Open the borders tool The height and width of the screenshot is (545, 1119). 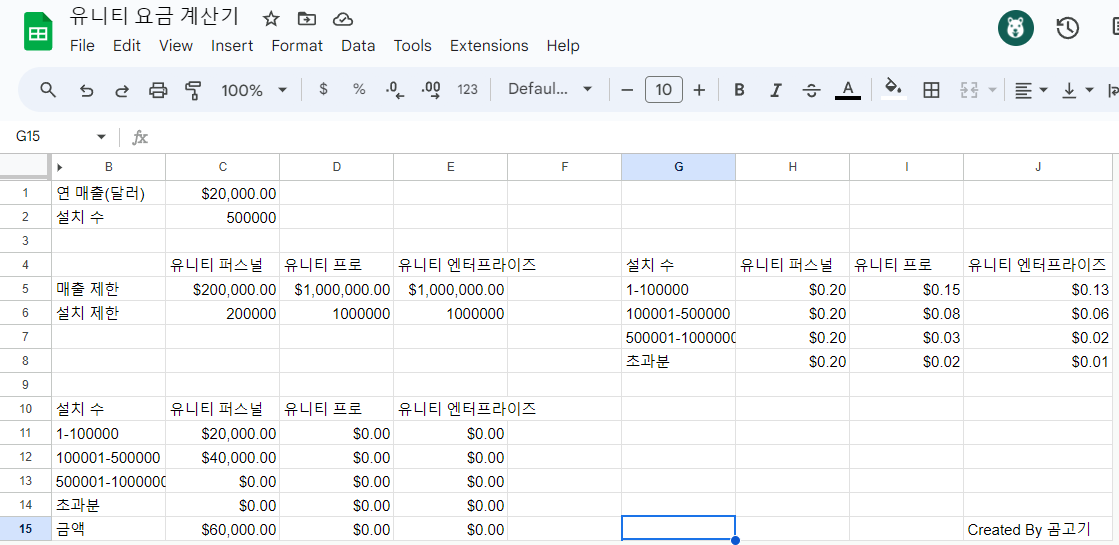(931, 90)
